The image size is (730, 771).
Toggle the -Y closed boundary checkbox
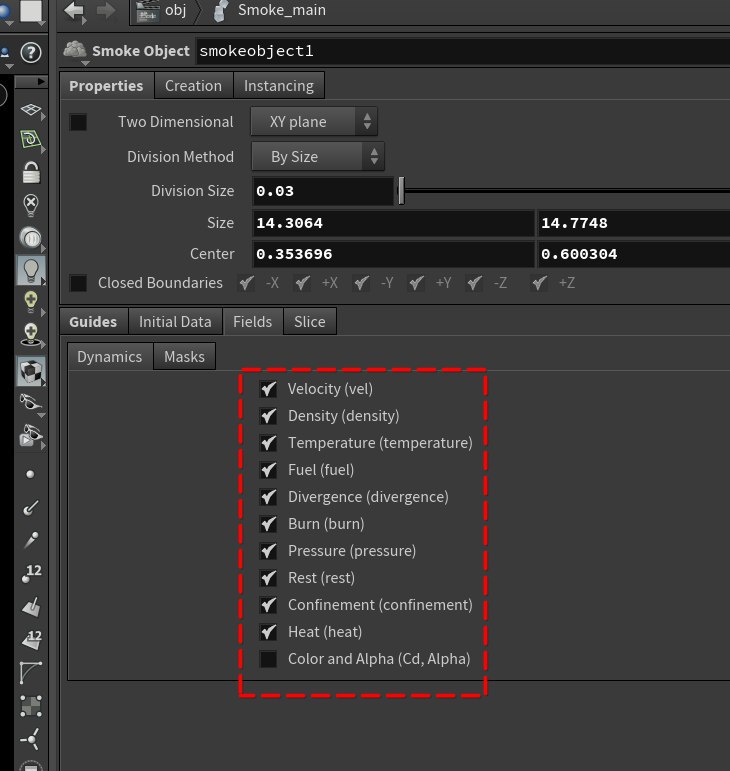(361, 283)
